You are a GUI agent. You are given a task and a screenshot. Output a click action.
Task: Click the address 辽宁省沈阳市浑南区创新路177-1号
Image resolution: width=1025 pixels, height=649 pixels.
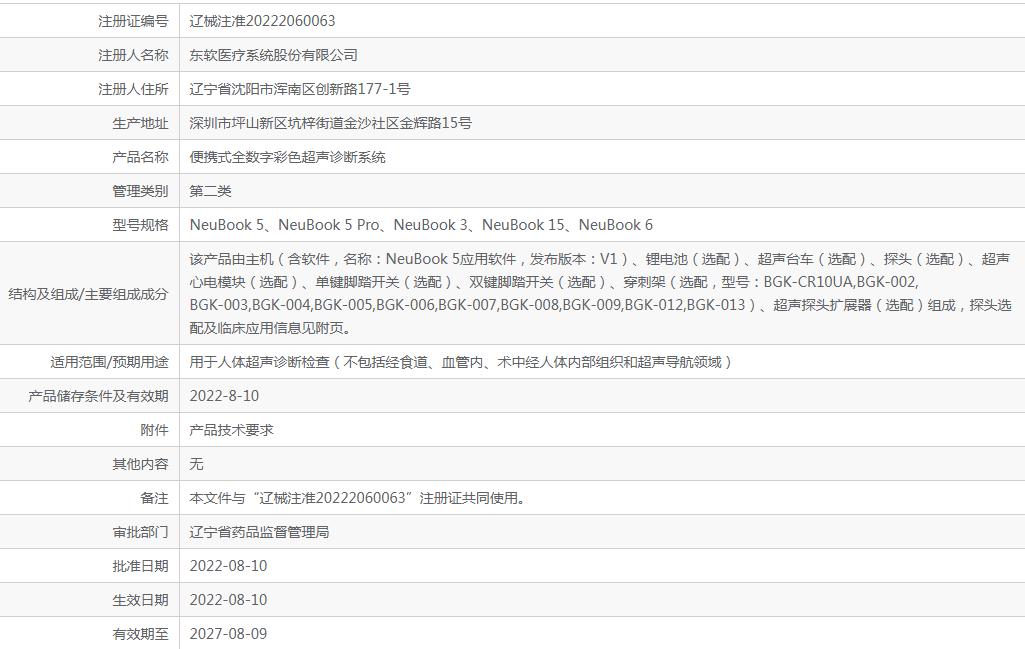300,89
